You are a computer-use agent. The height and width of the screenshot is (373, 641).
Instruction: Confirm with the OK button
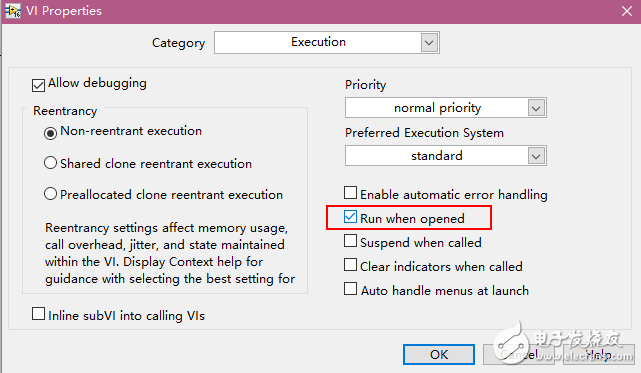coord(439,354)
